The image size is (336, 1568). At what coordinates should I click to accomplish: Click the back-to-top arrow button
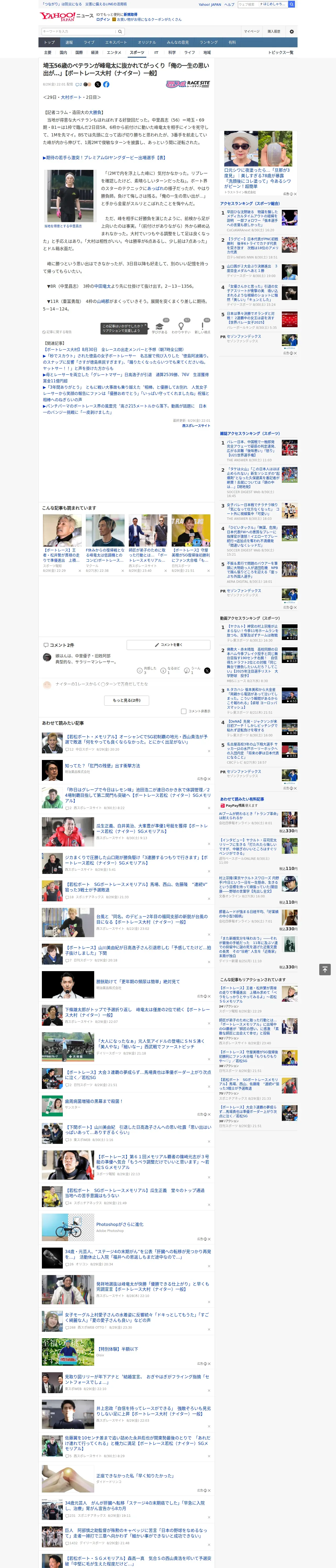(324, 969)
